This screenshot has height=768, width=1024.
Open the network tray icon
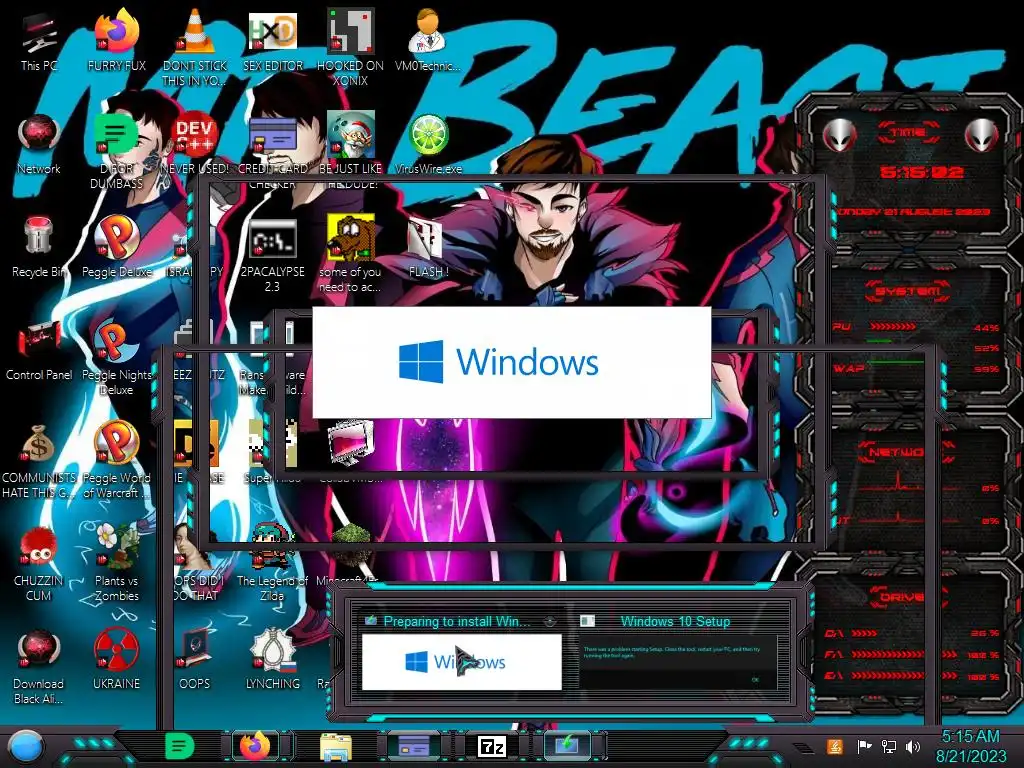[889, 746]
